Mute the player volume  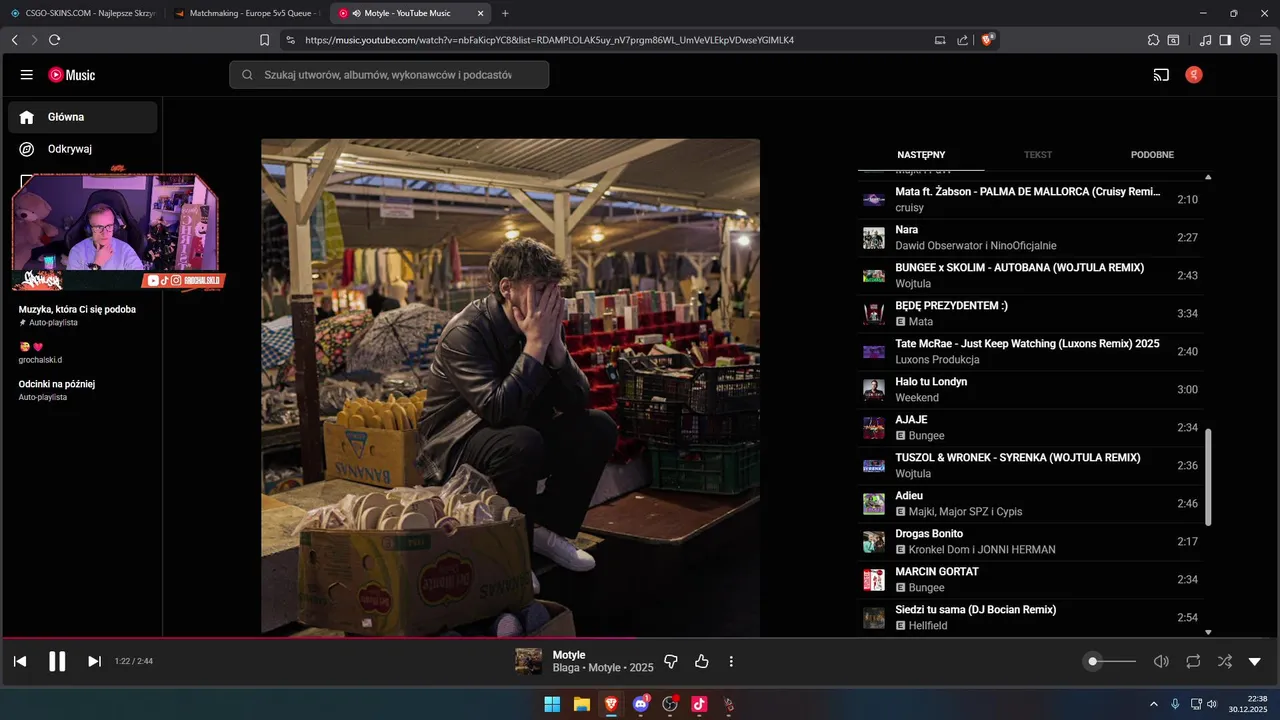click(1161, 661)
